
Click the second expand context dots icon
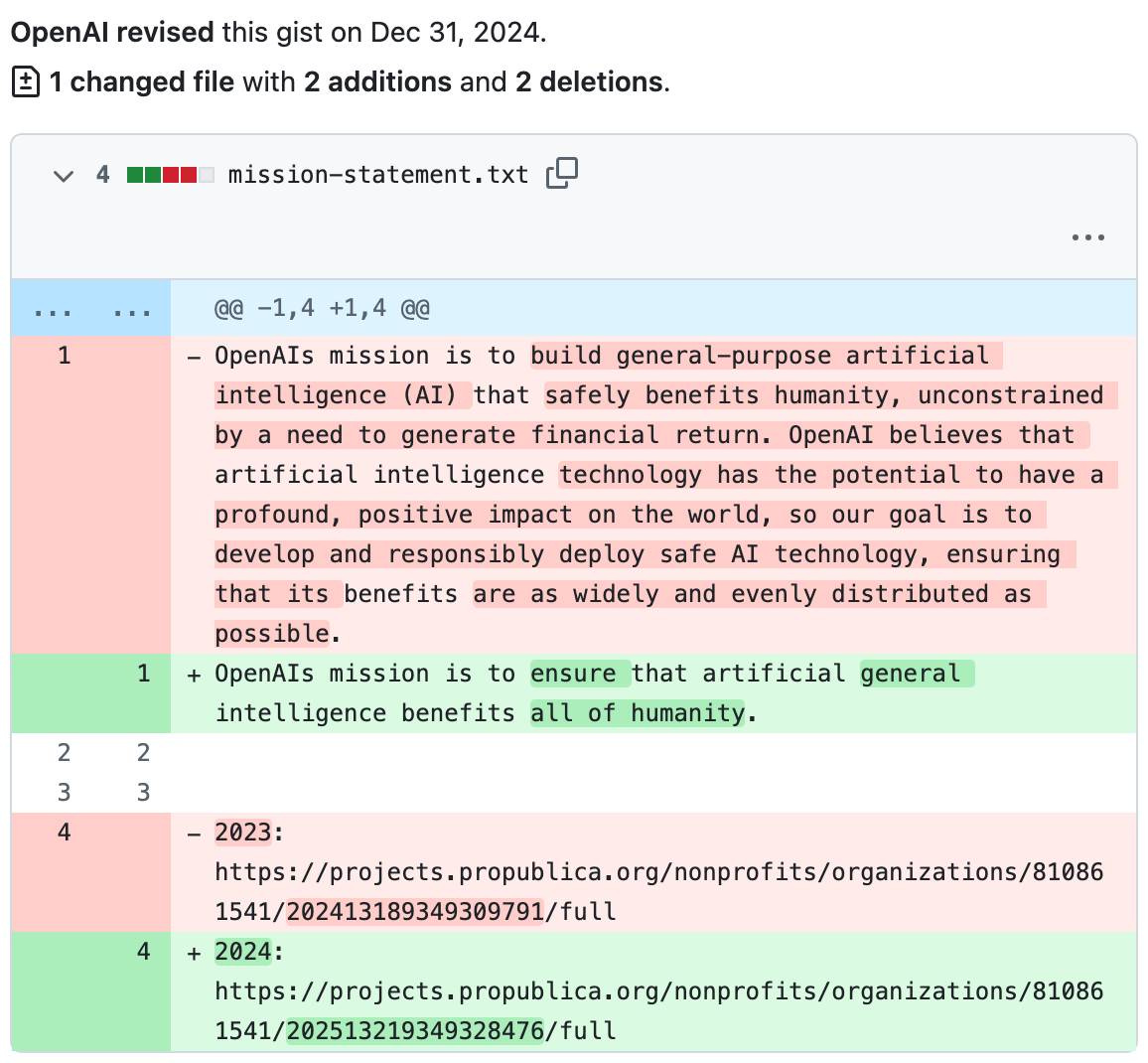click(x=132, y=308)
